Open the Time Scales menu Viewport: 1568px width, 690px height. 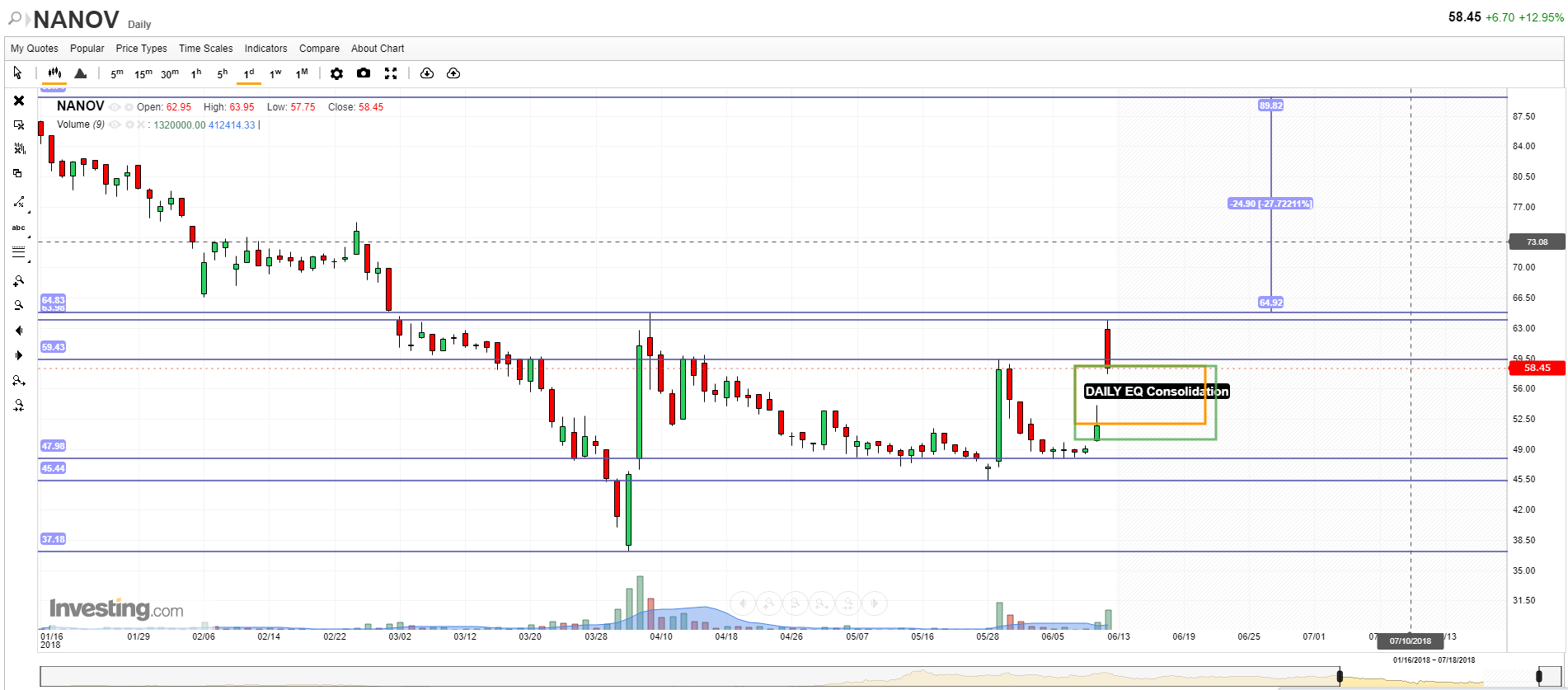tap(206, 49)
